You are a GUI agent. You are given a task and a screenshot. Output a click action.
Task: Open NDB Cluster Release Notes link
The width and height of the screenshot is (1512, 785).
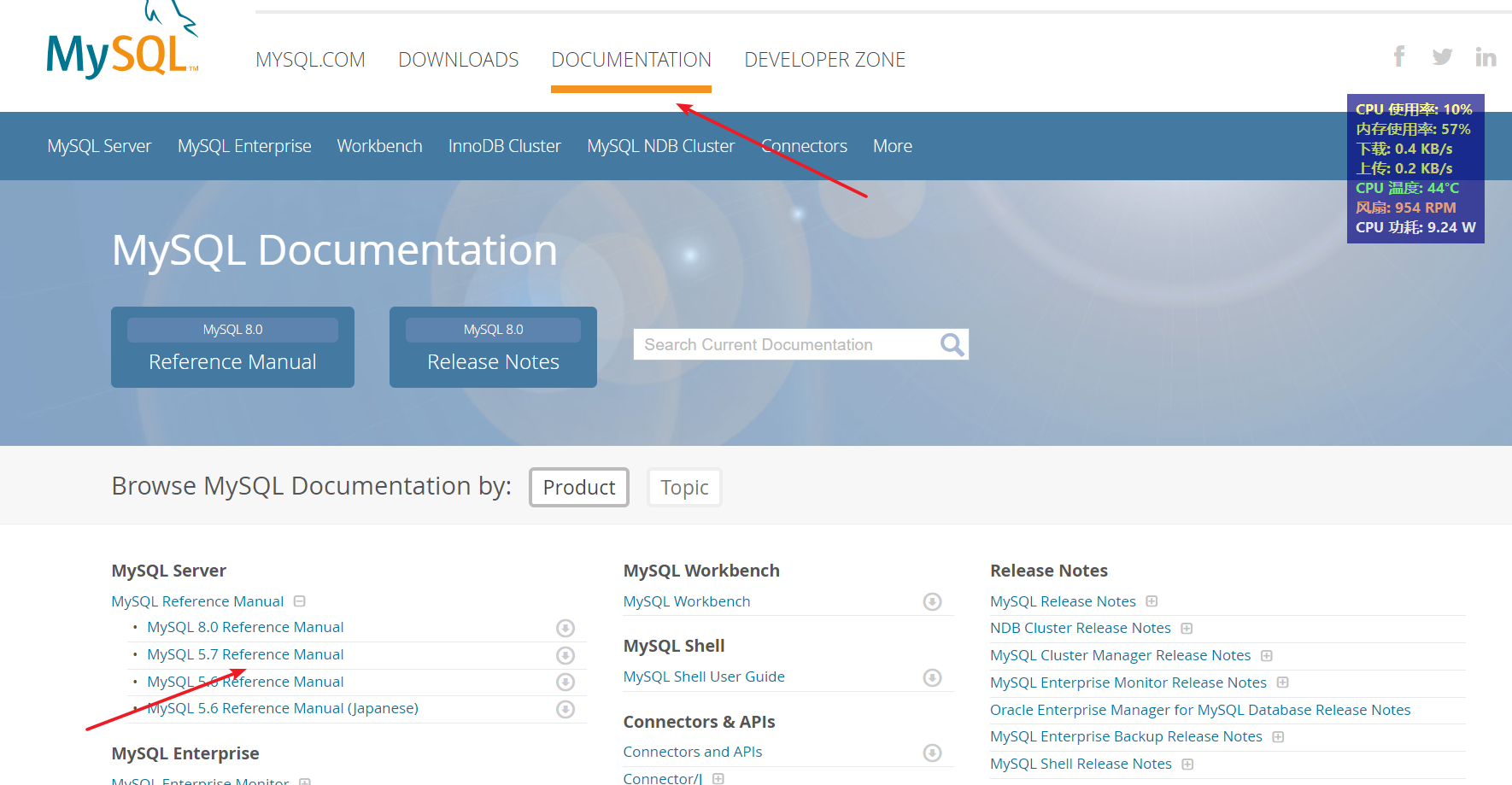coord(1081,628)
